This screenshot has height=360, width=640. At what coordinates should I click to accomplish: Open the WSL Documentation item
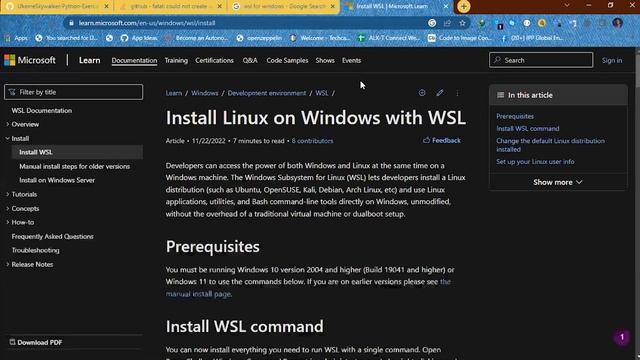tap(42, 111)
